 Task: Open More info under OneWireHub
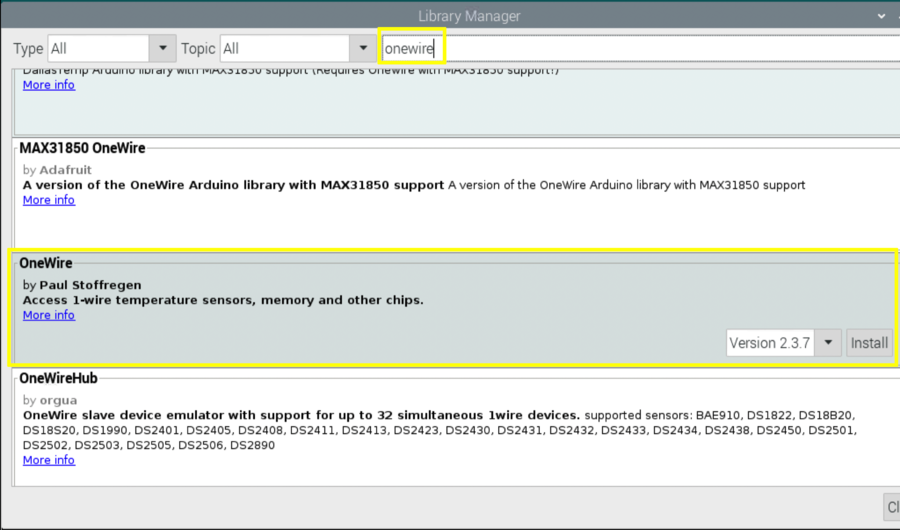(x=49, y=460)
